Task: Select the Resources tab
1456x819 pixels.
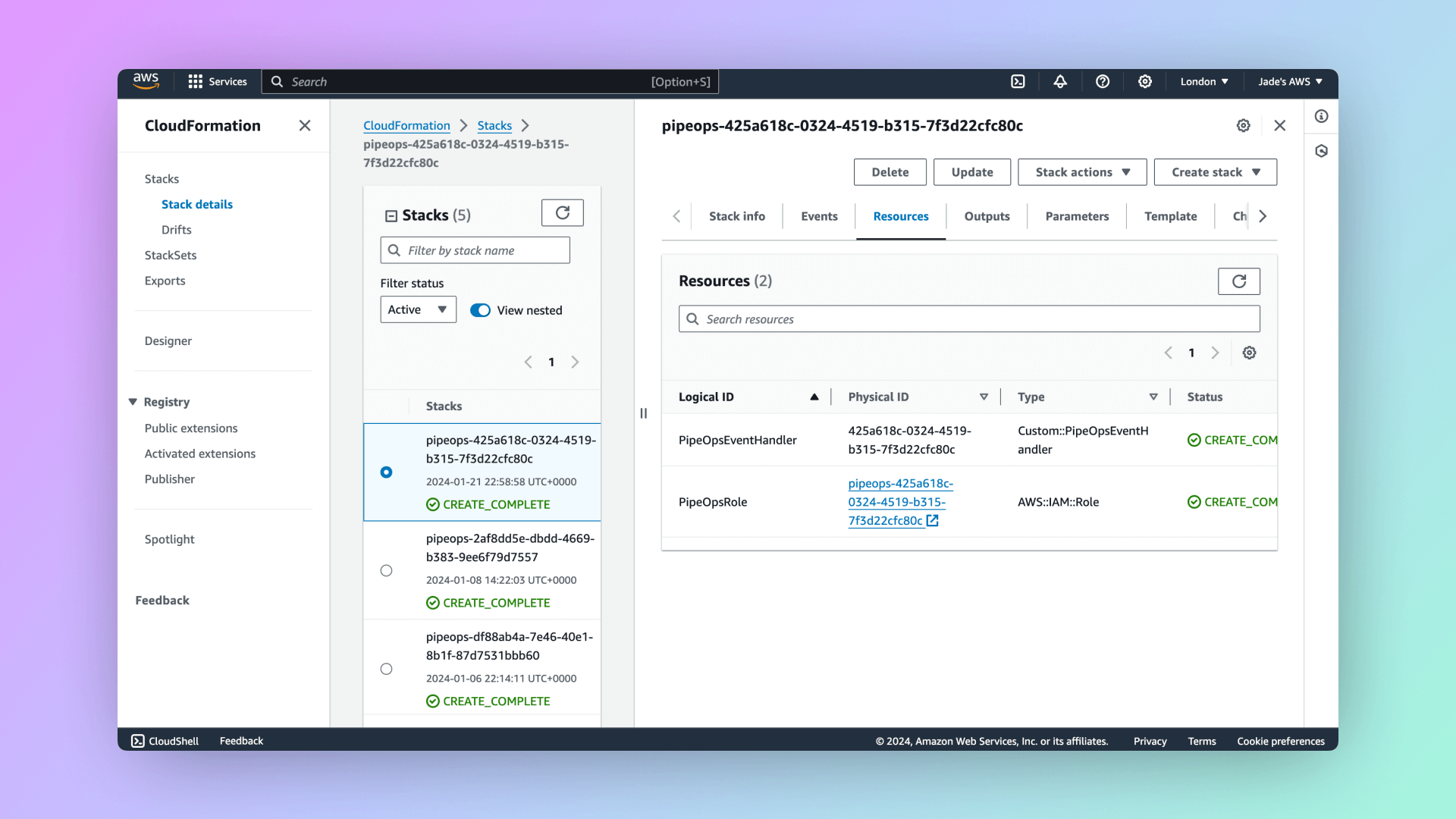Action: point(901,216)
